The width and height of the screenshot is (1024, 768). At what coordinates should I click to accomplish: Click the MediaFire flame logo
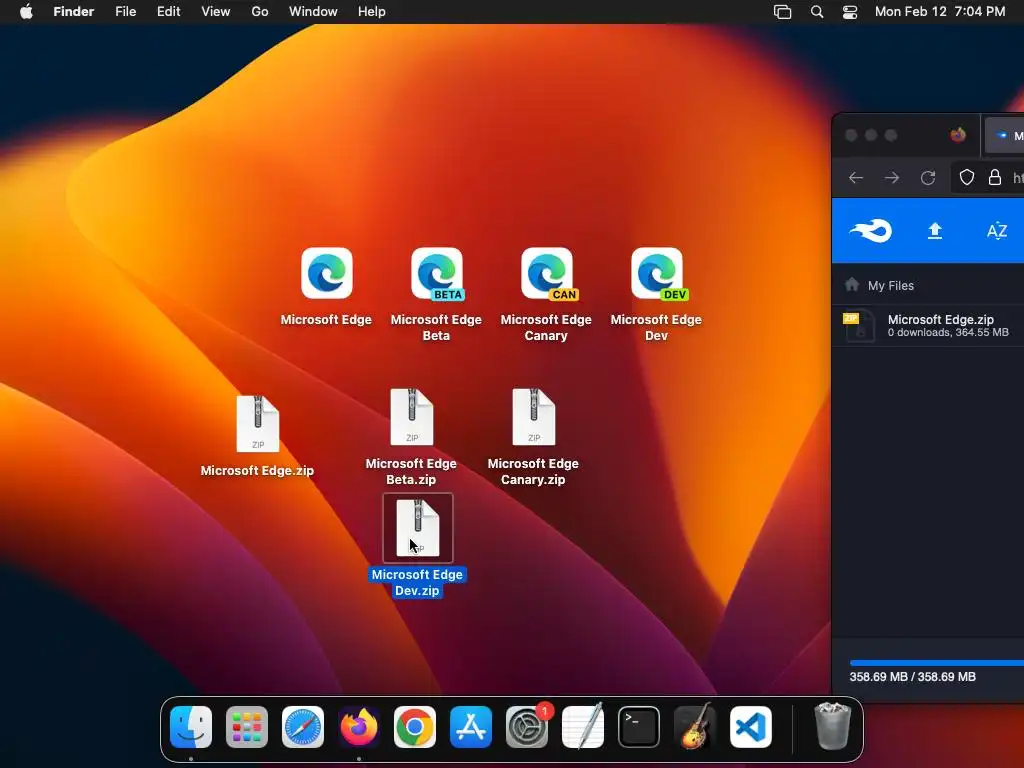coord(871,231)
